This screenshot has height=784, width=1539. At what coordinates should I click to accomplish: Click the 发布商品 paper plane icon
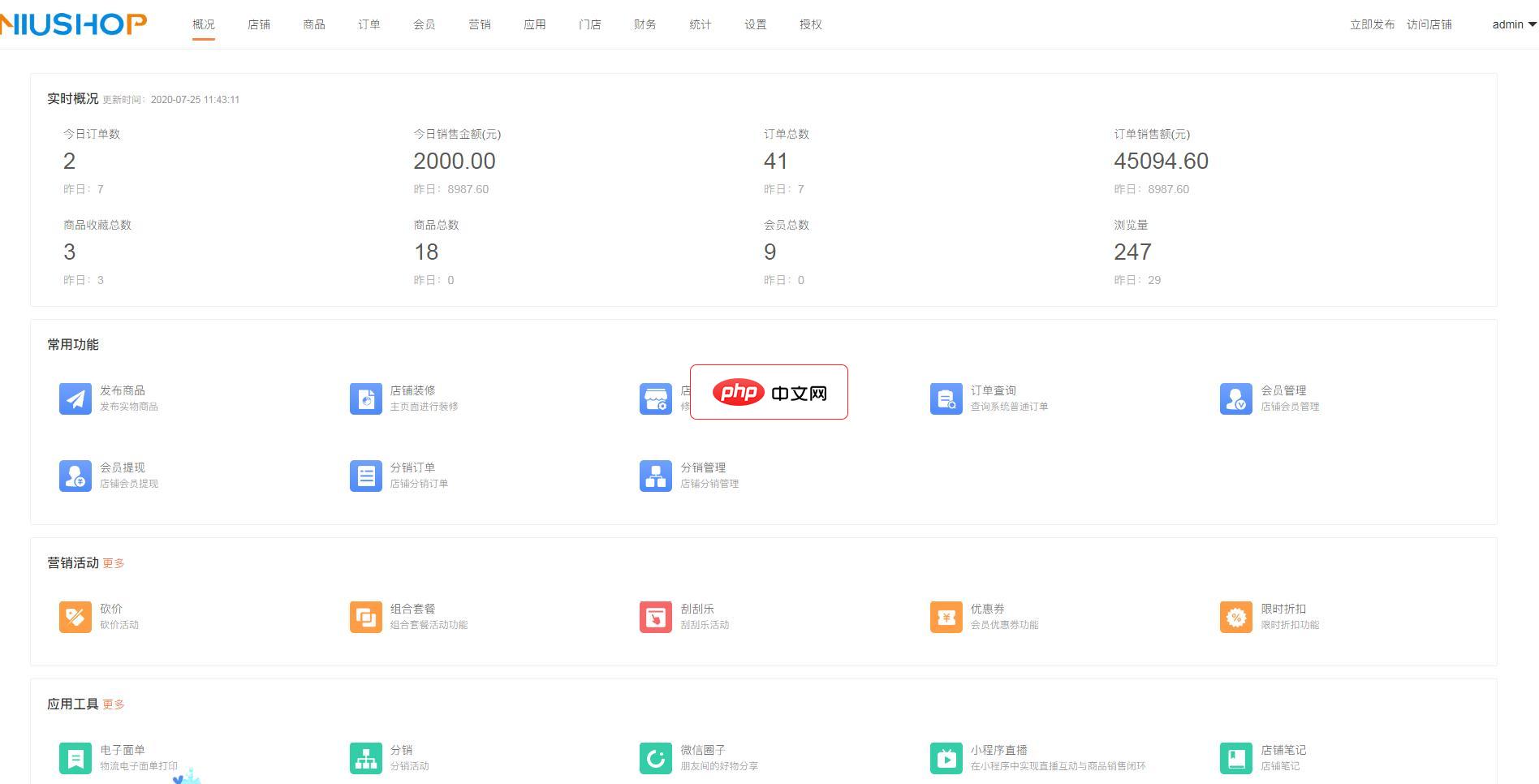[x=75, y=398]
